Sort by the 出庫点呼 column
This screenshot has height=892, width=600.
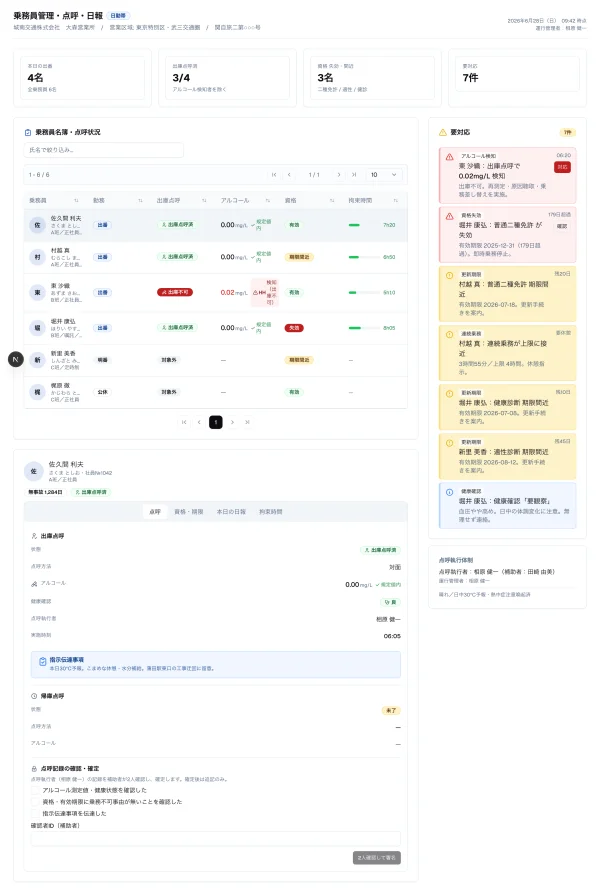click(204, 201)
